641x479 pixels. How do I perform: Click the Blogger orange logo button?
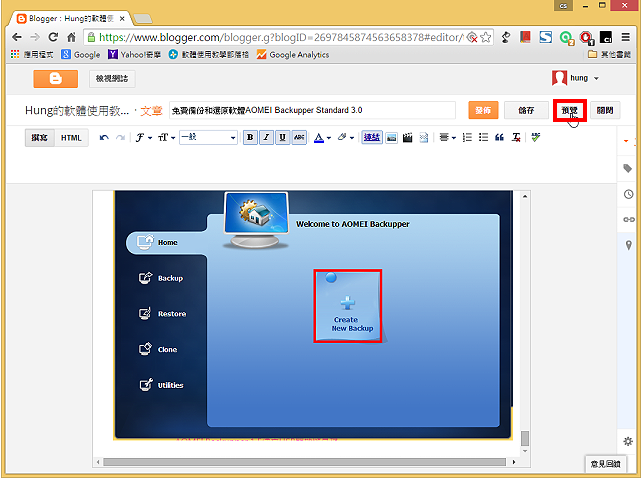55,78
